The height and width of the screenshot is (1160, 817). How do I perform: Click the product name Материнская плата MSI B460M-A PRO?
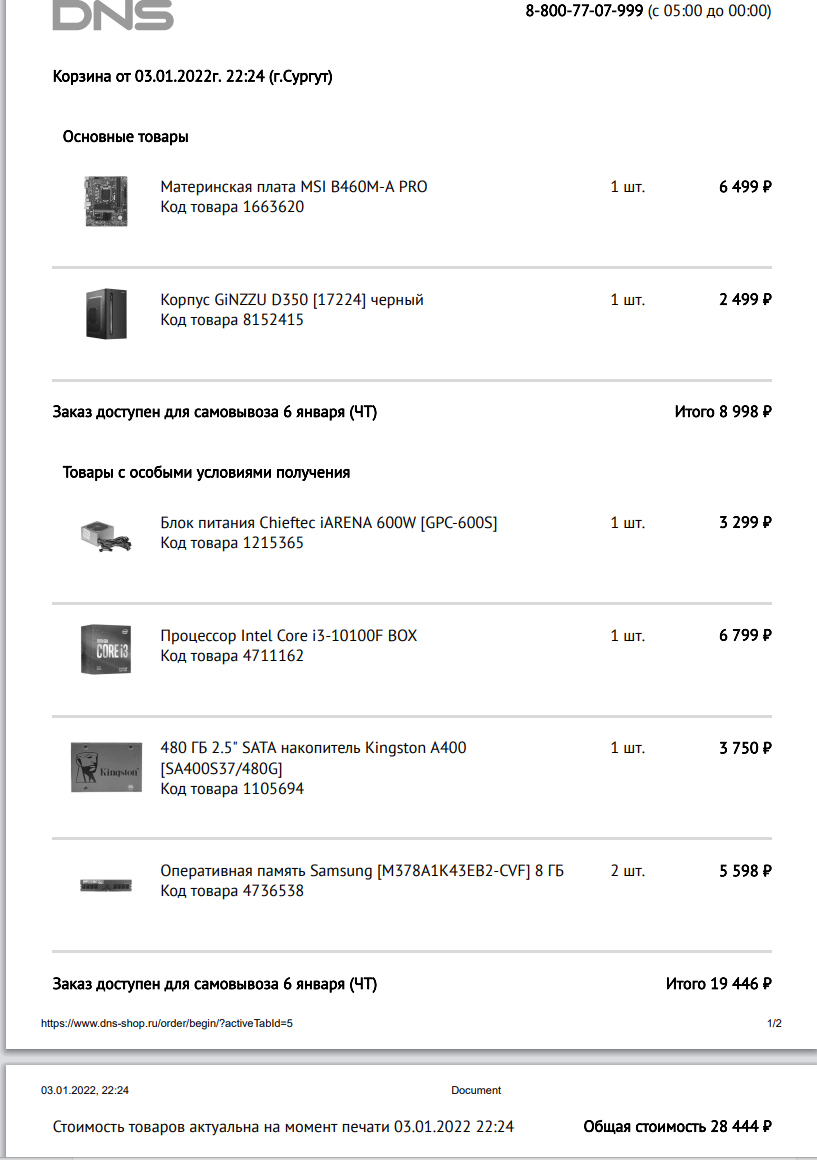[x=294, y=187]
